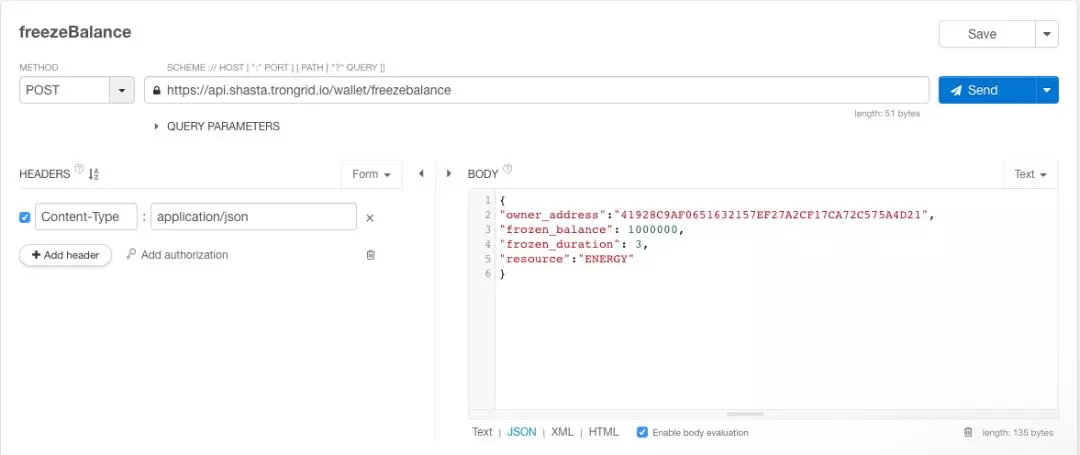Click the request URL input field
The height and width of the screenshot is (455, 1080).
[x=540, y=90]
